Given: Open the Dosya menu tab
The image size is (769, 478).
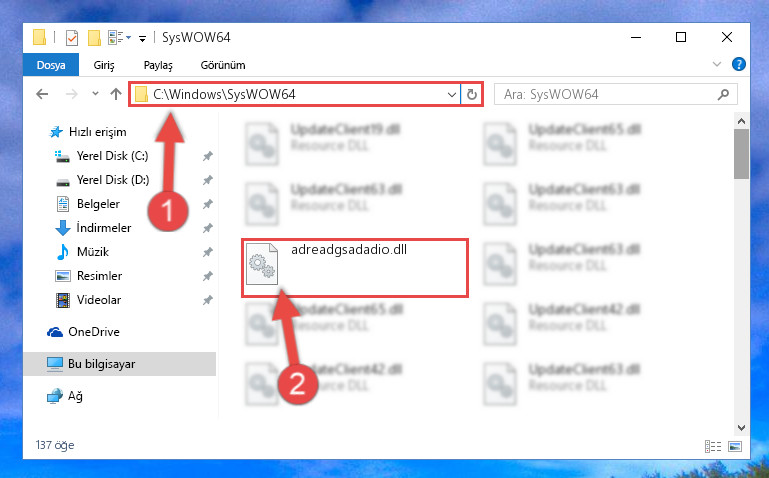Looking at the screenshot, I should point(51,65).
